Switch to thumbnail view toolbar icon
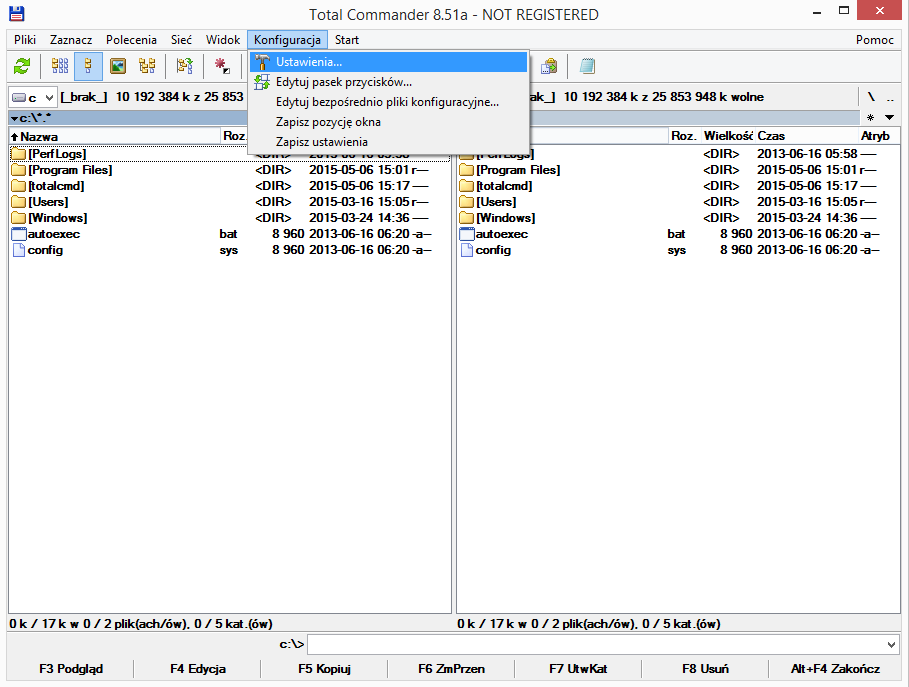Image resolution: width=909 pixels, height=687 pixels. pos(118,66)
